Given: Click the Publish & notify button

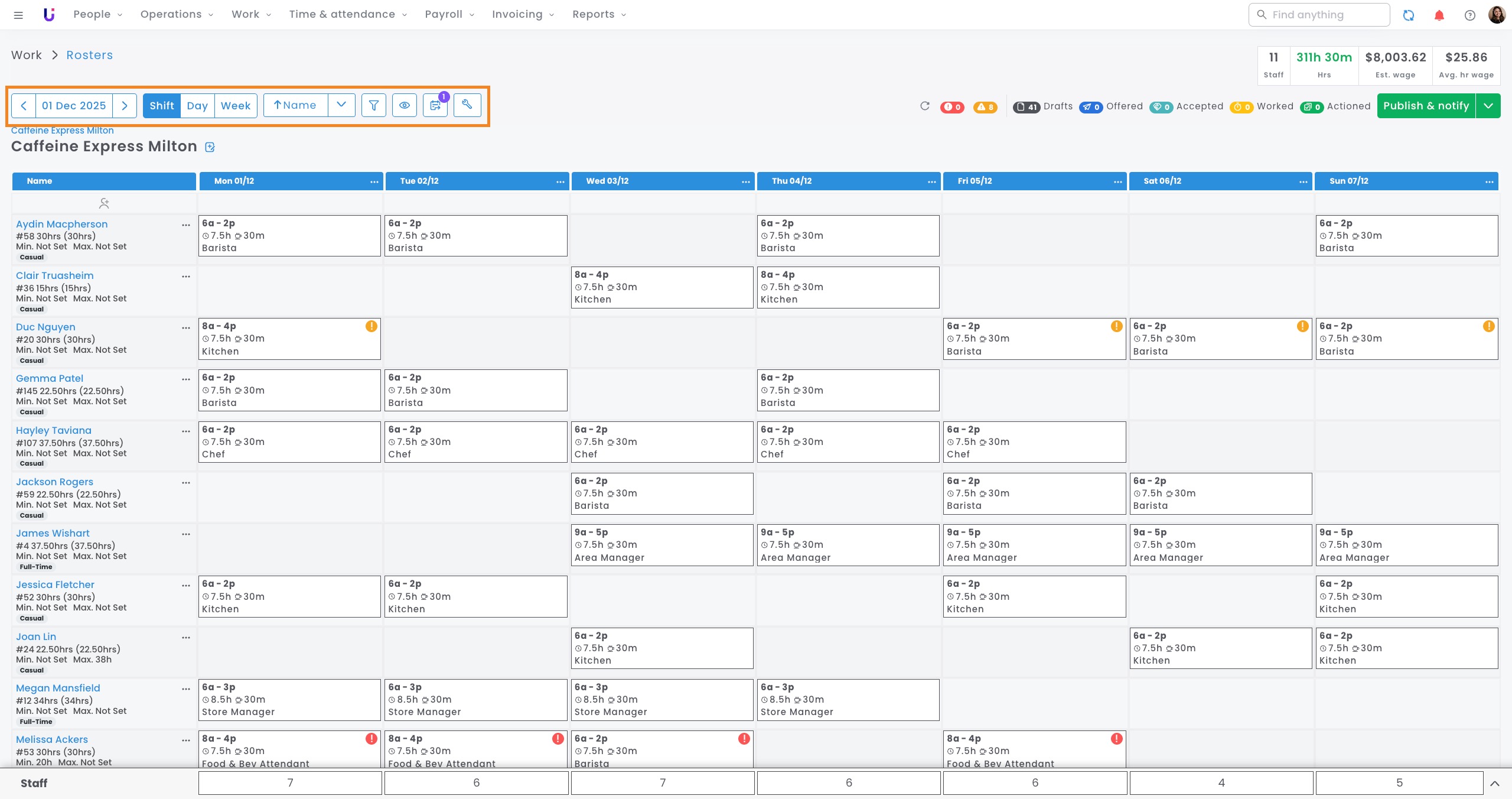Looking at the screenshot, I should 1426,106.
